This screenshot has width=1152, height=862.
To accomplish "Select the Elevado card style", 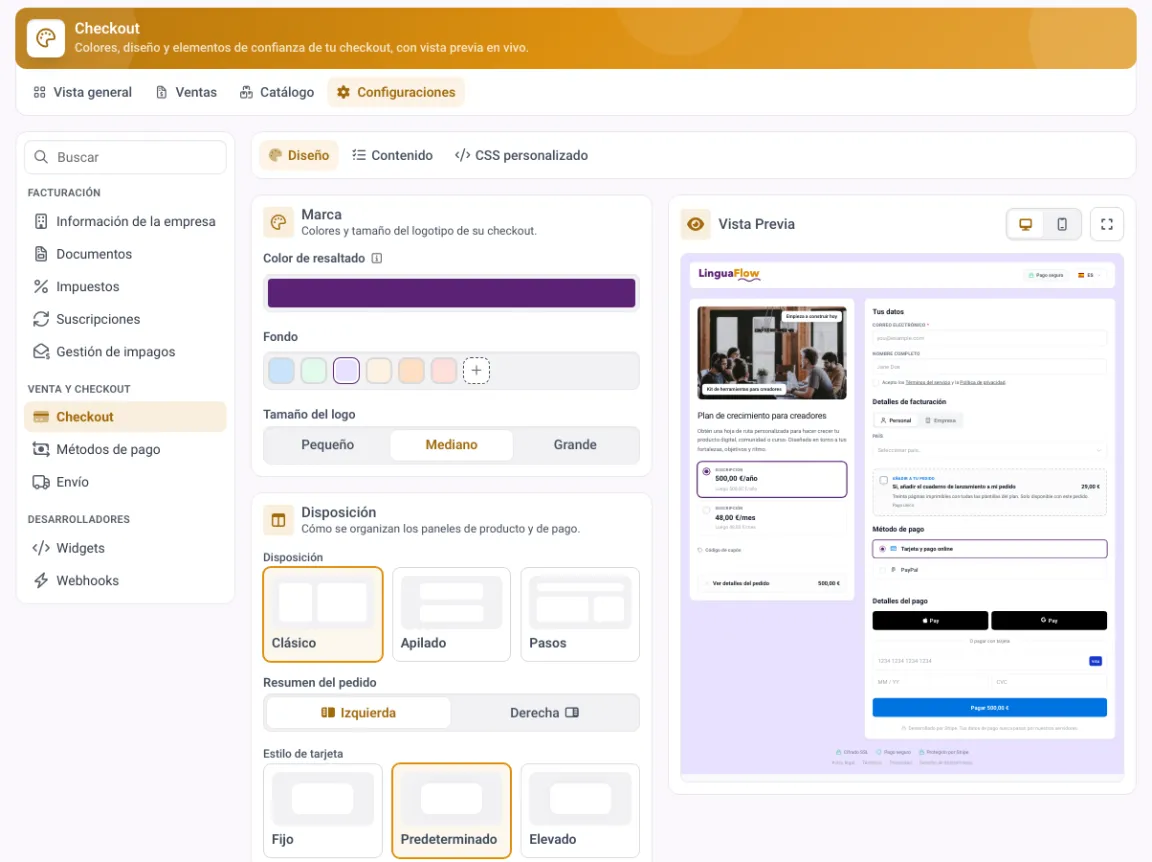I will coord(580,811).
